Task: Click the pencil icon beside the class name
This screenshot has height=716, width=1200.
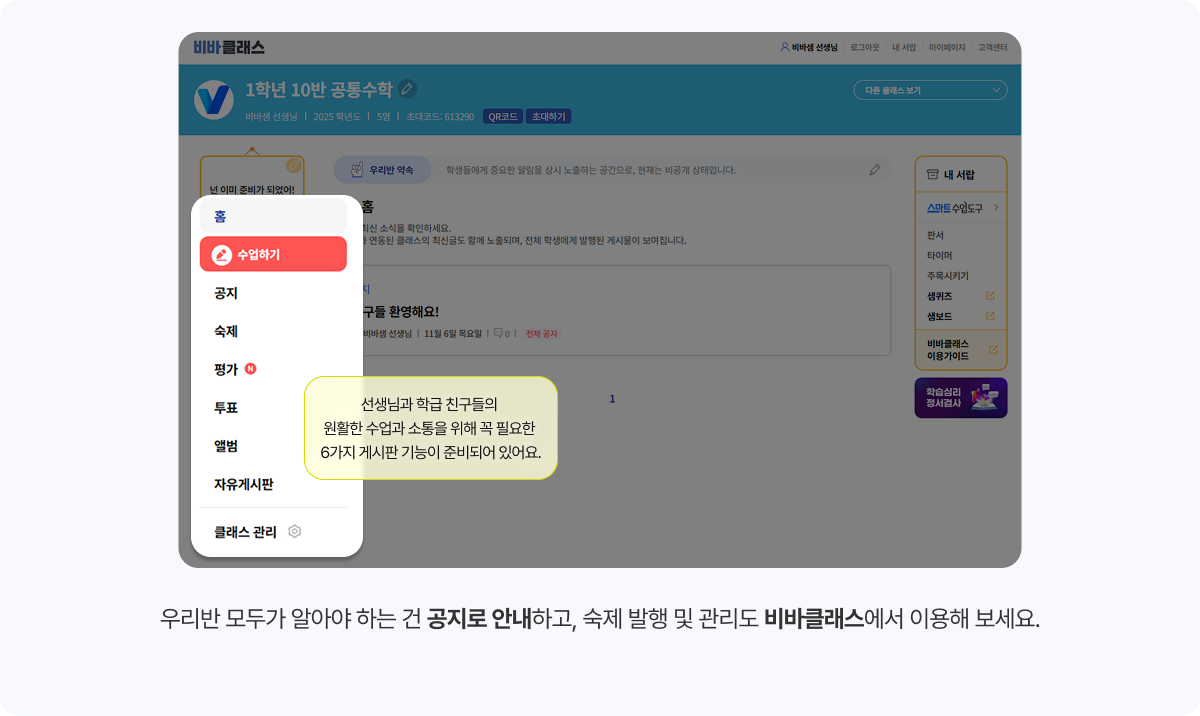Action: pos(407,89)
